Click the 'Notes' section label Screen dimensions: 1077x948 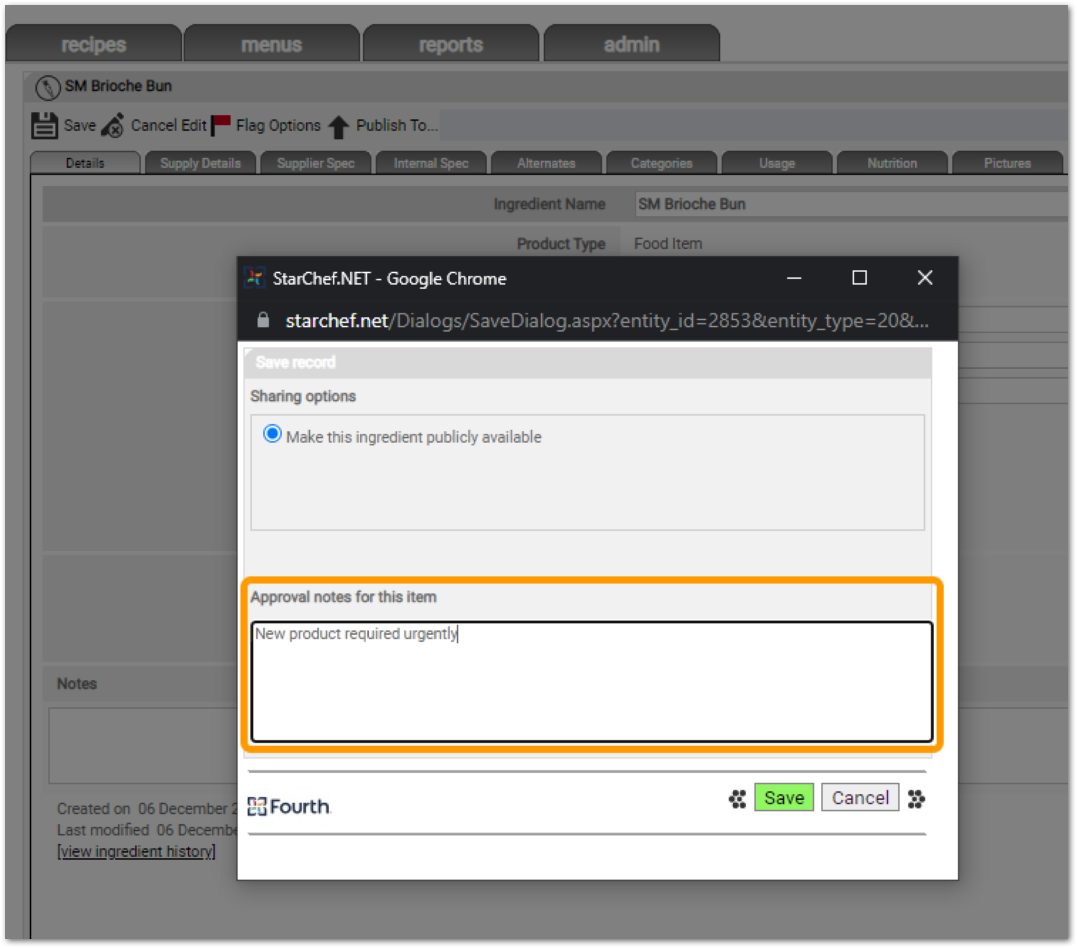tap(77, 684)
